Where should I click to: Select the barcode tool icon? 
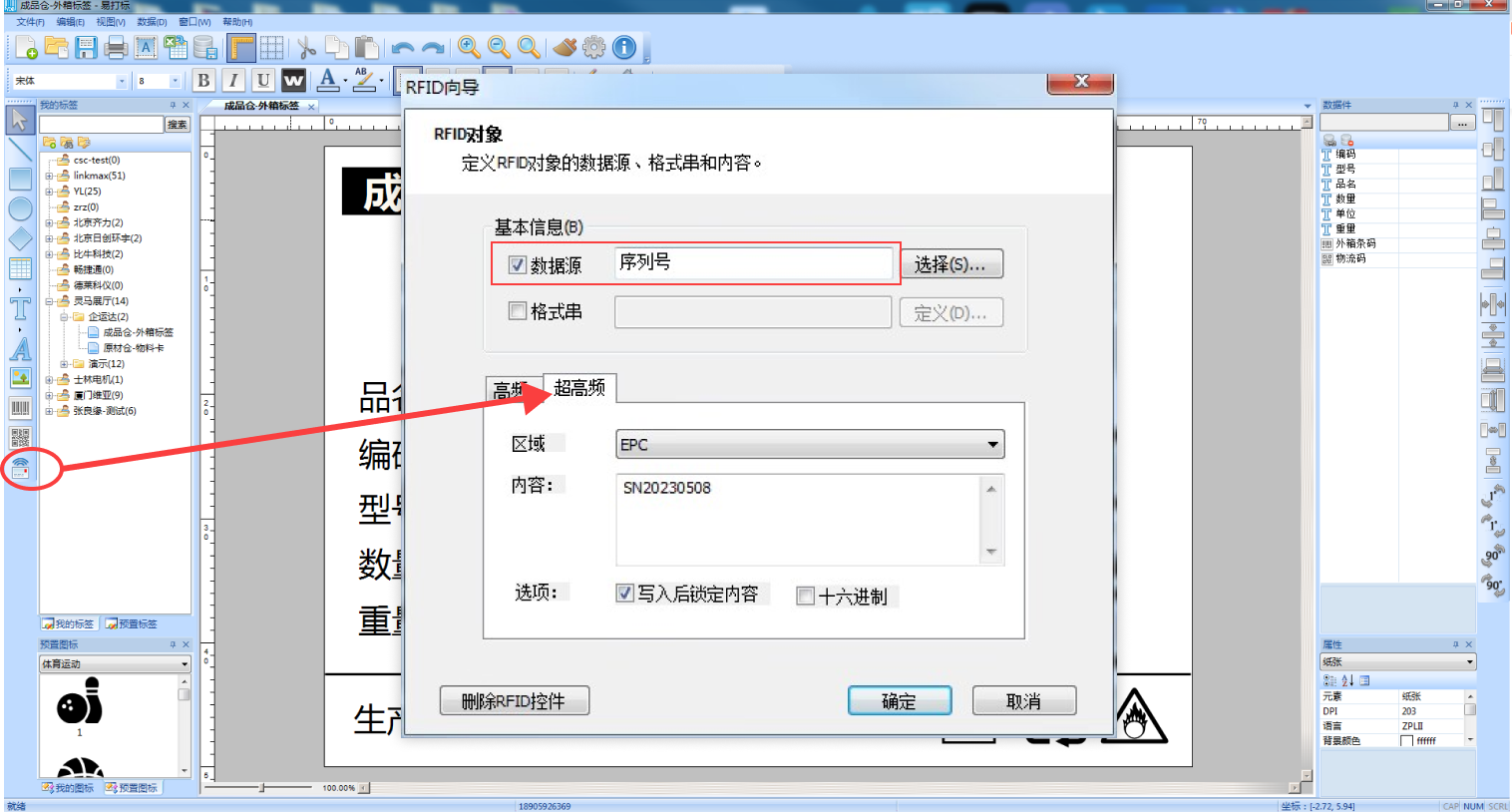pos(20,408)
